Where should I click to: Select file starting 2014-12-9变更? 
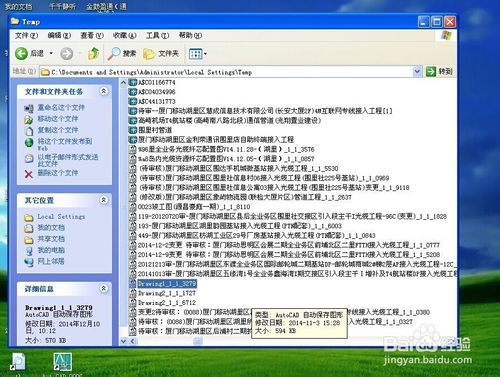pyautogui.click(x=289, y=255)
